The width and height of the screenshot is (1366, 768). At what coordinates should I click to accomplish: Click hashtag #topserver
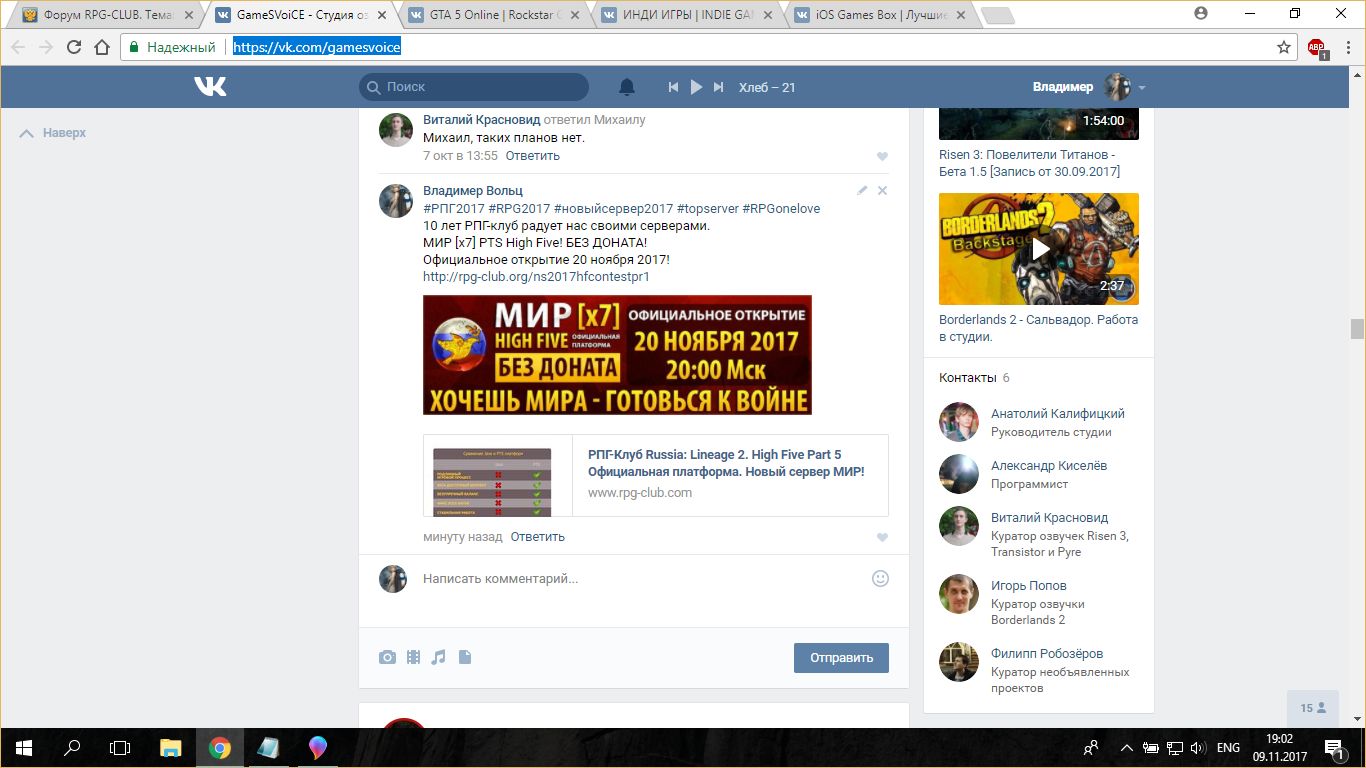tap(707, 208)
